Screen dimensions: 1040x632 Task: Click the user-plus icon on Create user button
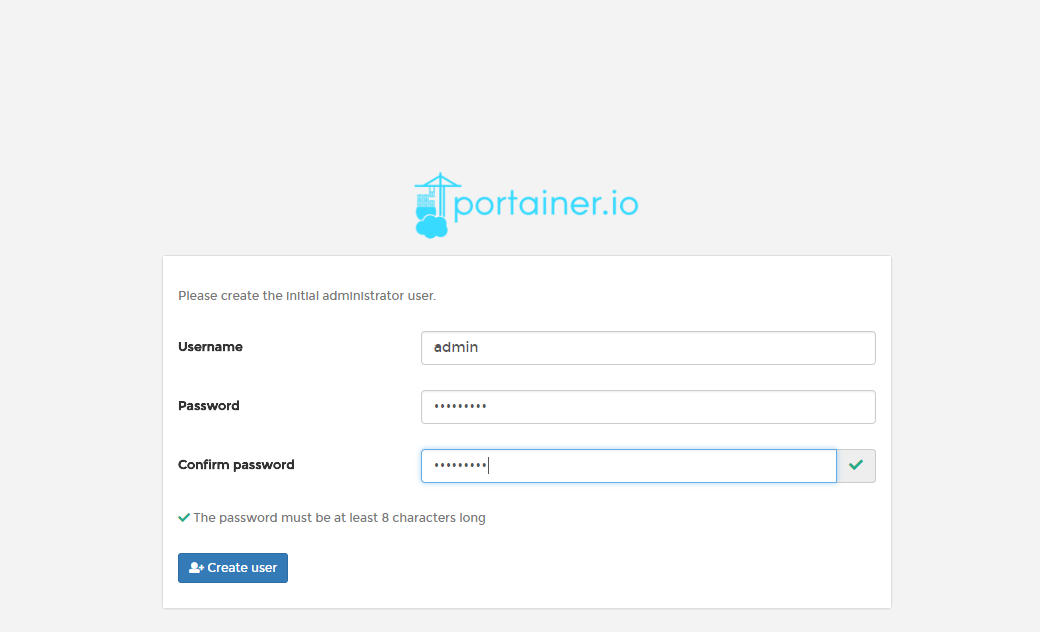coord(196,568)
